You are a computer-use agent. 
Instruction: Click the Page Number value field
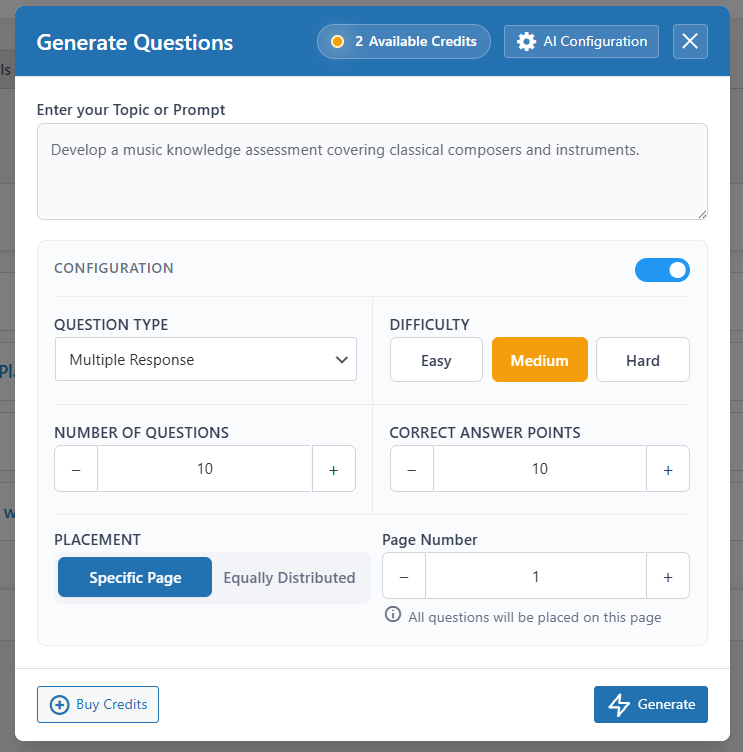(536, 576)
